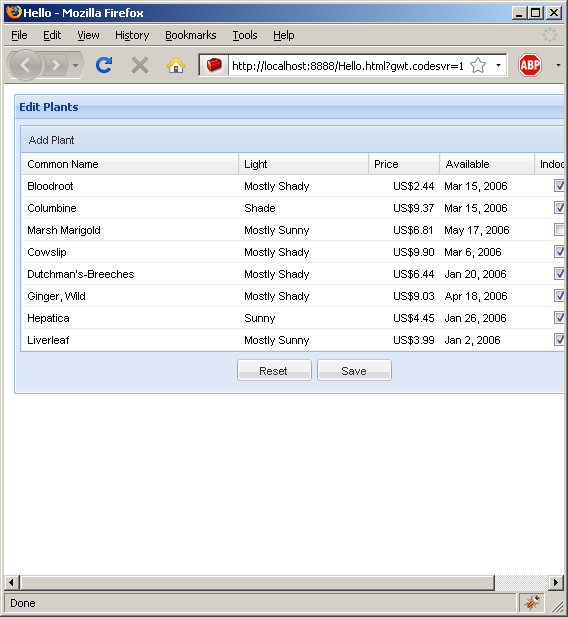568x617 pixels.
Task: Click the horizontal scrollbar left arrow
Action: coord(11,582)
